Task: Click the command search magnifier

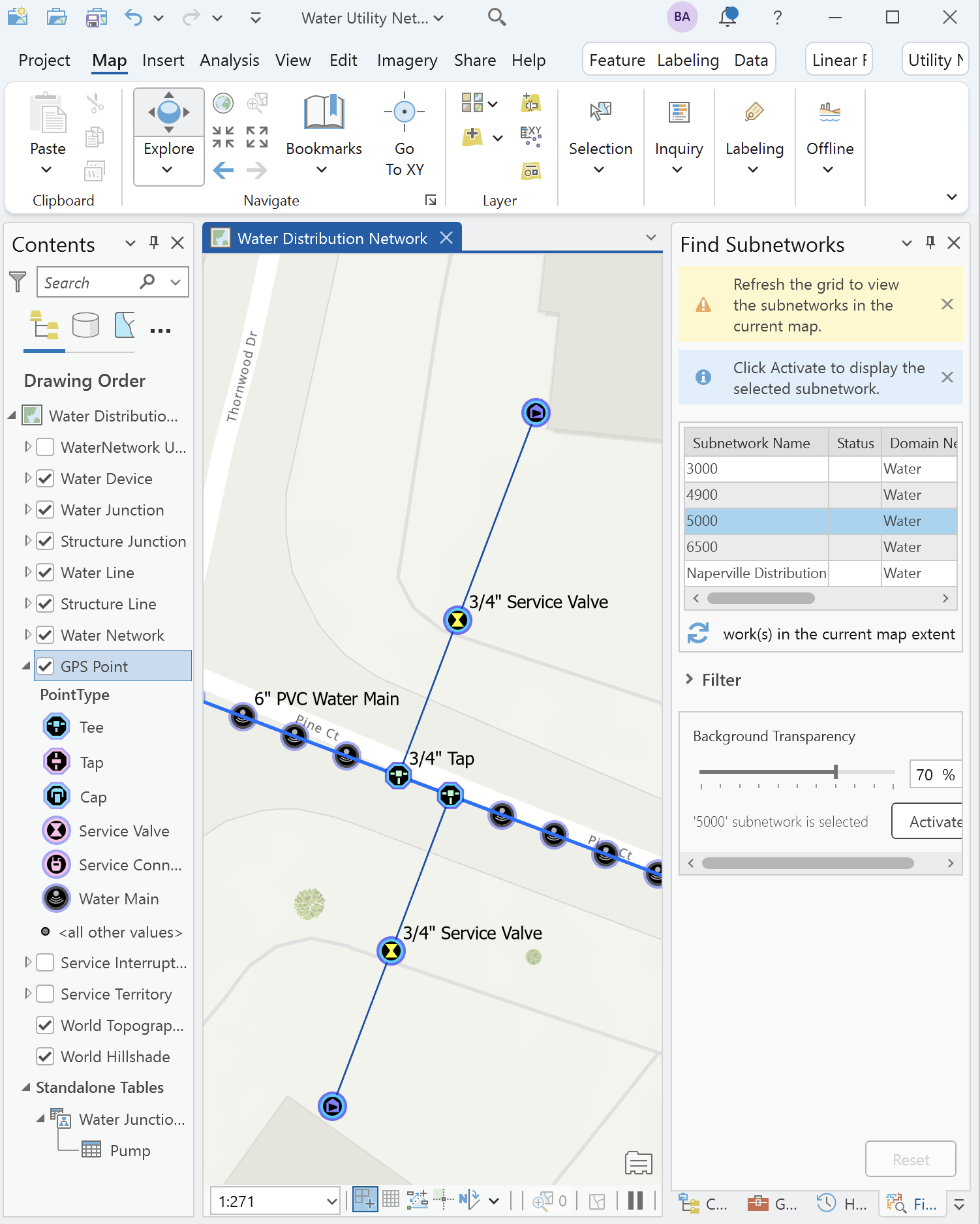Action: tap(497, 18)
